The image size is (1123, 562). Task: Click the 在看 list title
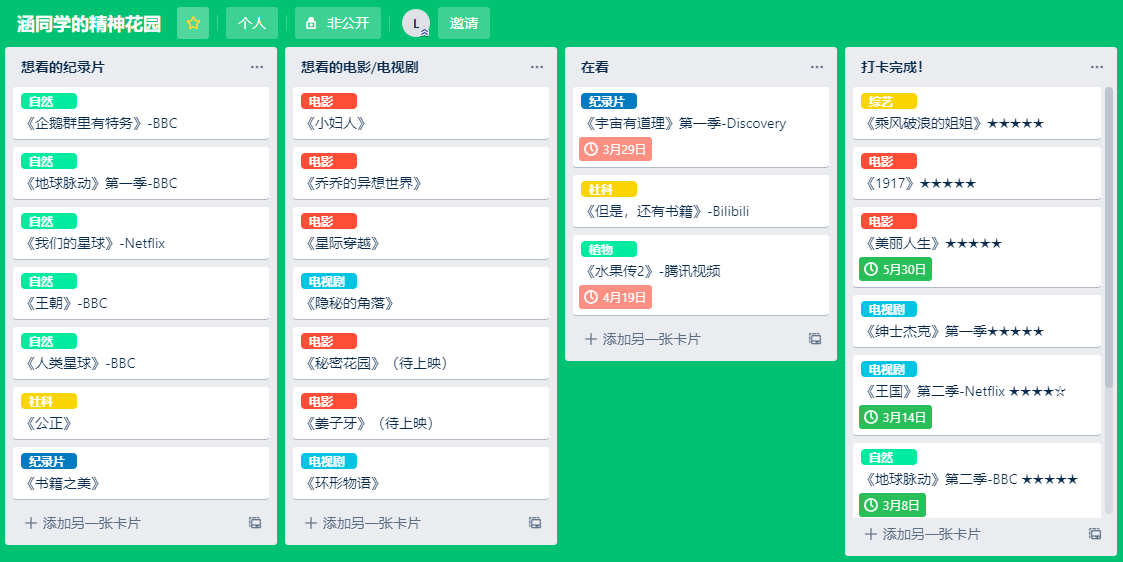pos(595,67)
